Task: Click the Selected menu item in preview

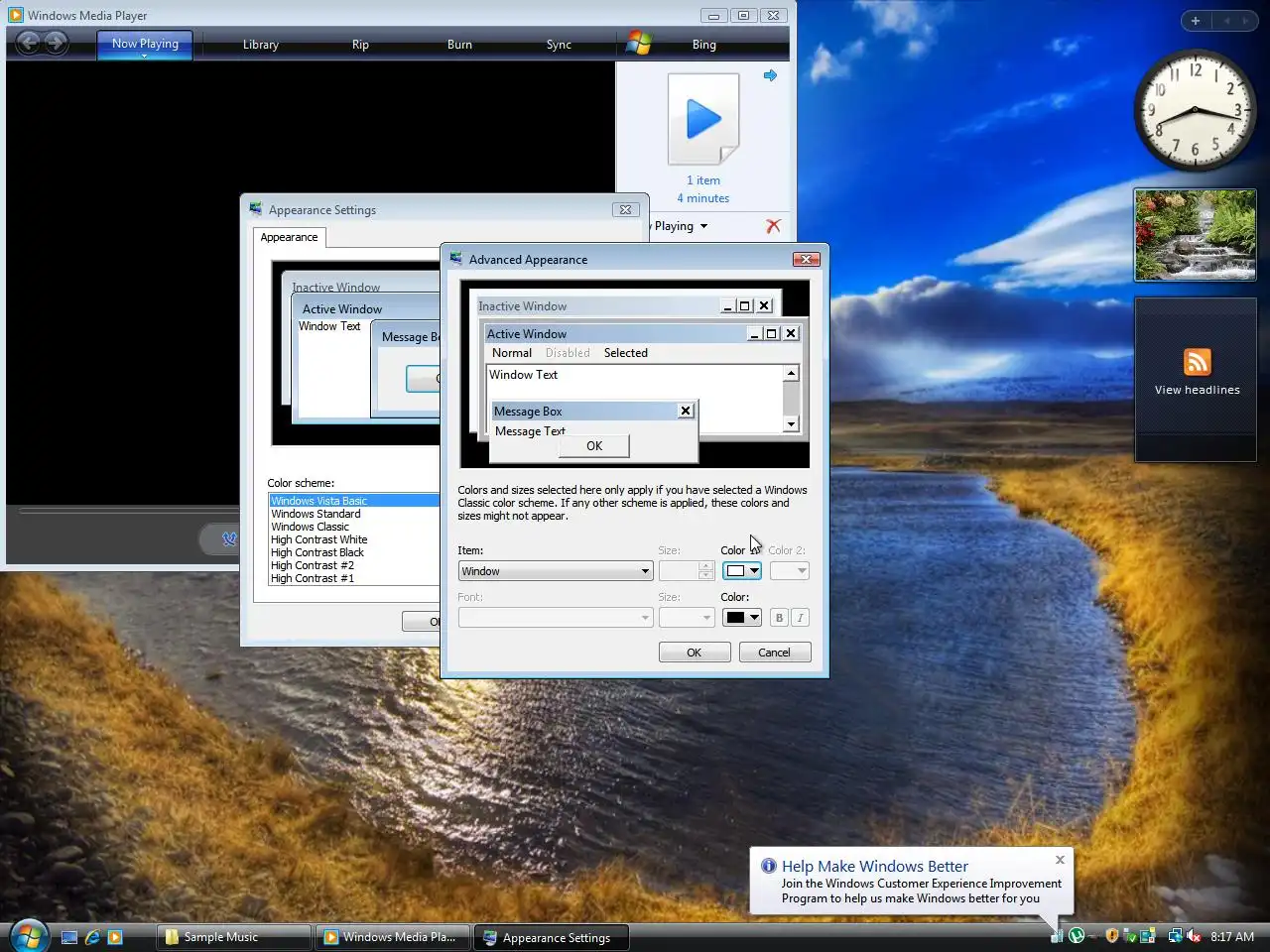Action: point(626,353)
